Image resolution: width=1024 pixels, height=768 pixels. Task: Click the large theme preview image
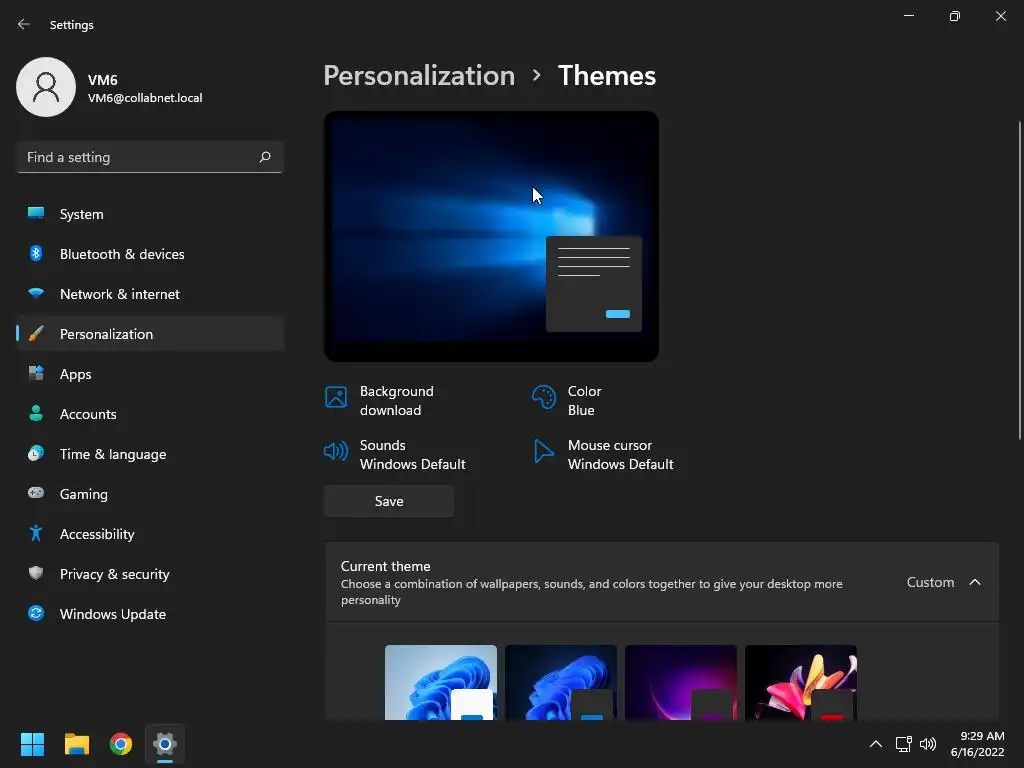491,236
